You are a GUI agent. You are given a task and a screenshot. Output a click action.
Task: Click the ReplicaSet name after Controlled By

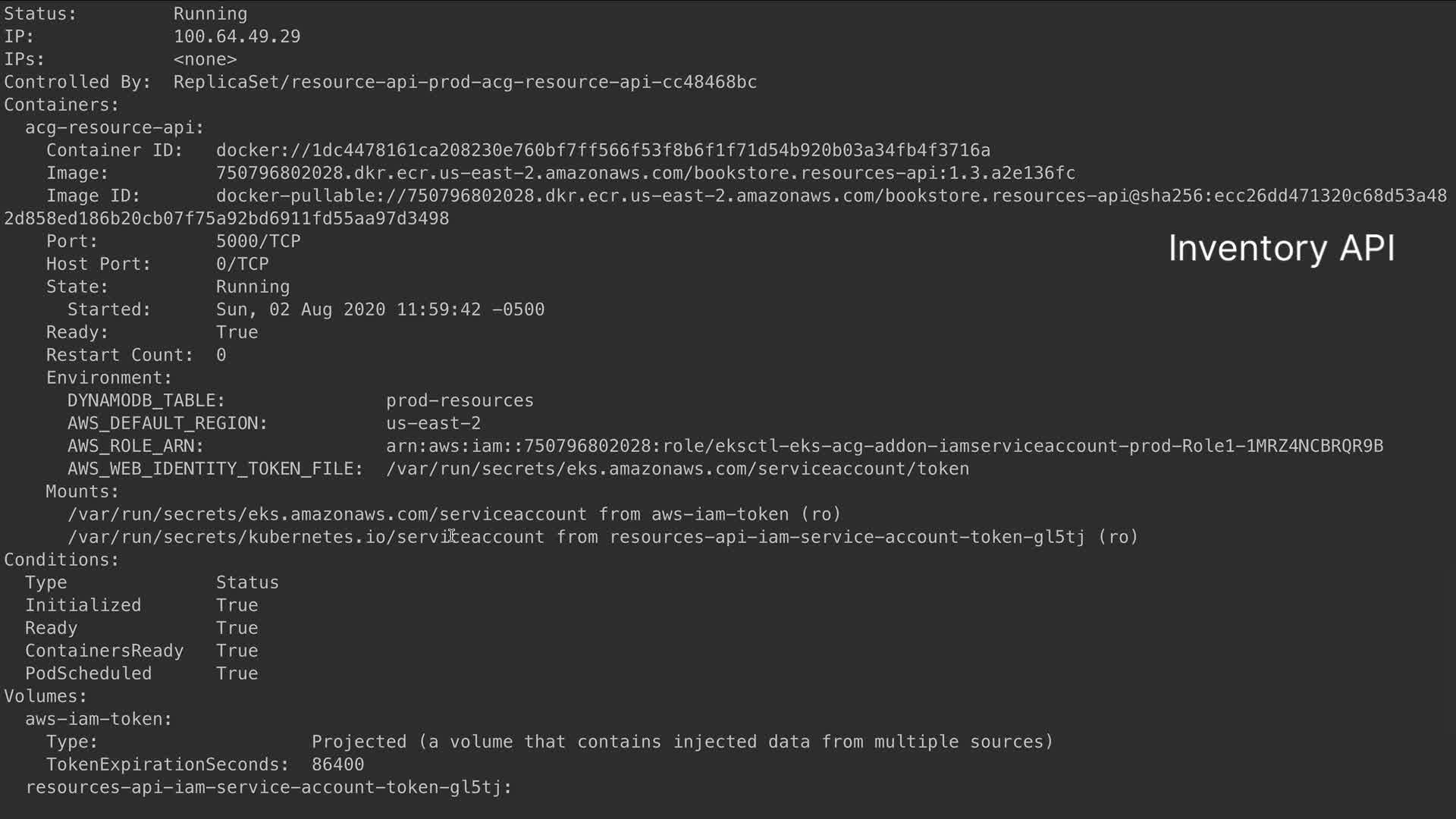tap(465, 82)
